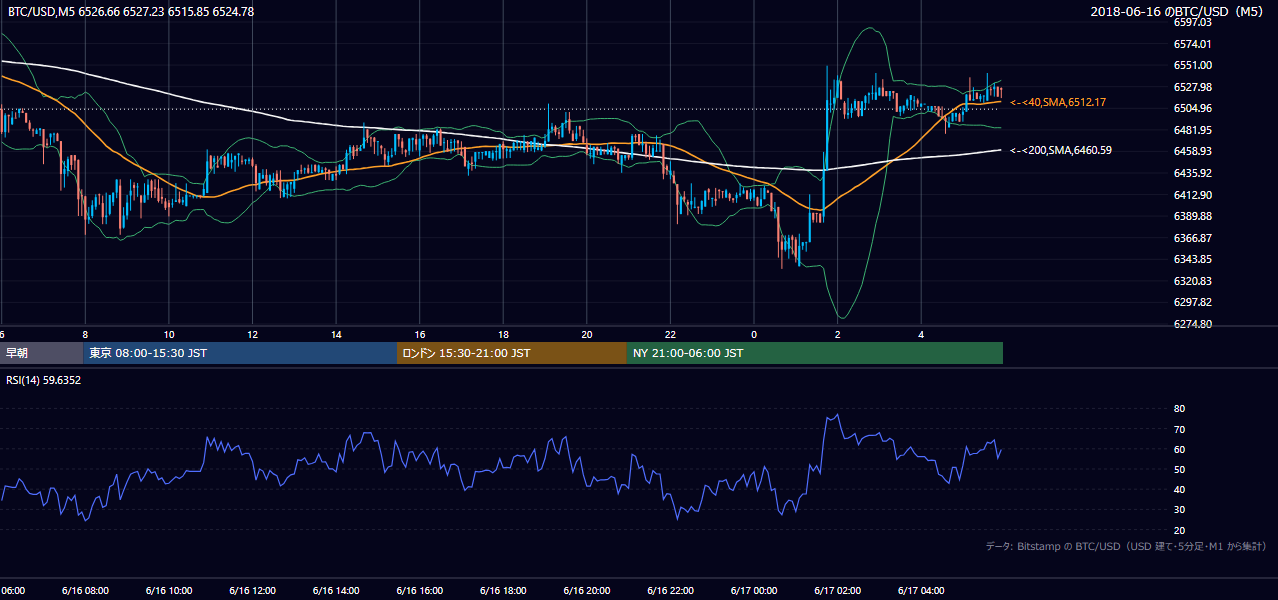Click RSI axis level 30
This screenshot has width=1278, height=600.
click(1179, 509)
